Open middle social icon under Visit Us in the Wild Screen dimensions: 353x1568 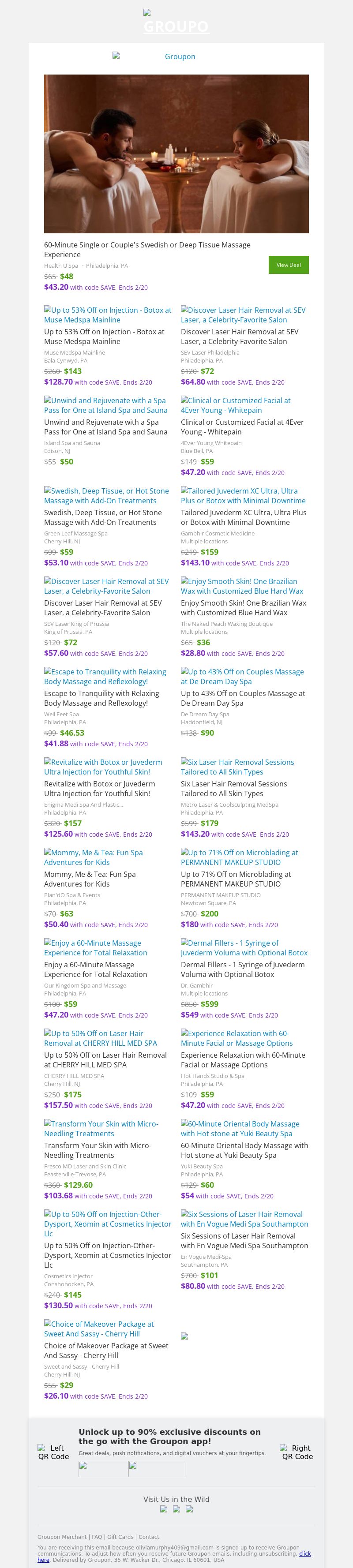click(176, 1509)
